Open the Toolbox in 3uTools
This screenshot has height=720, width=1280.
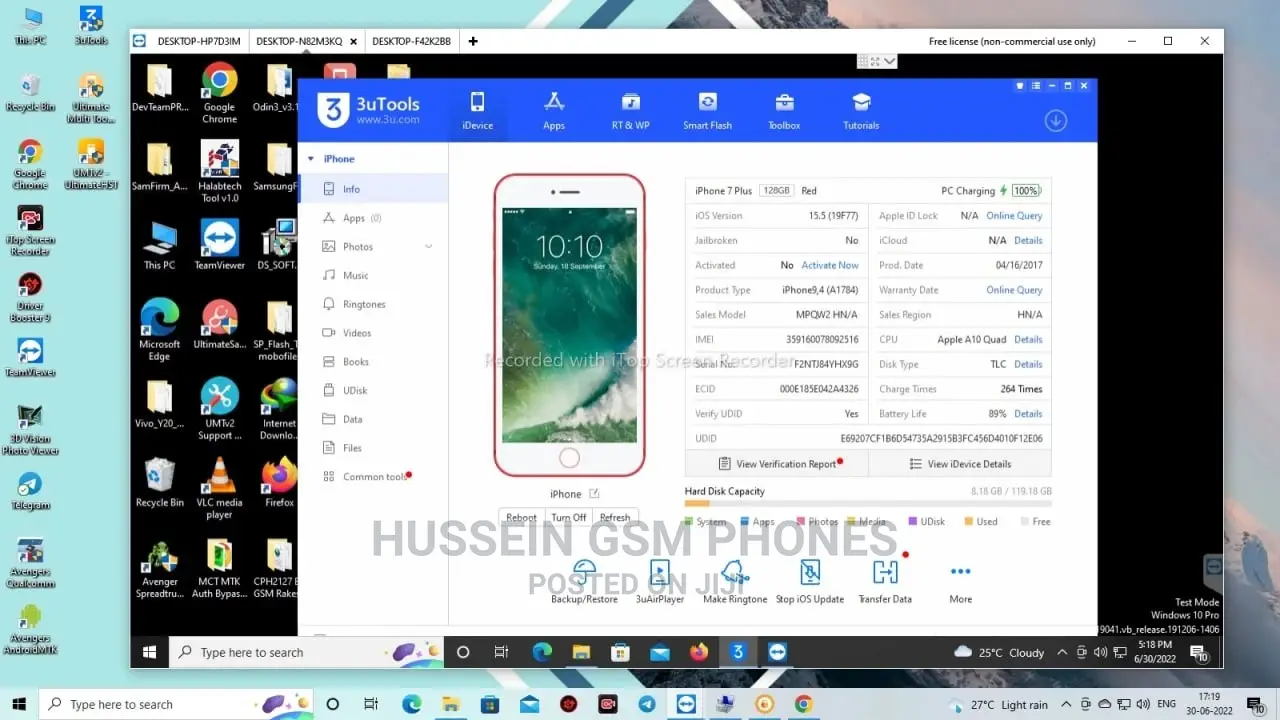pos(784,110)
